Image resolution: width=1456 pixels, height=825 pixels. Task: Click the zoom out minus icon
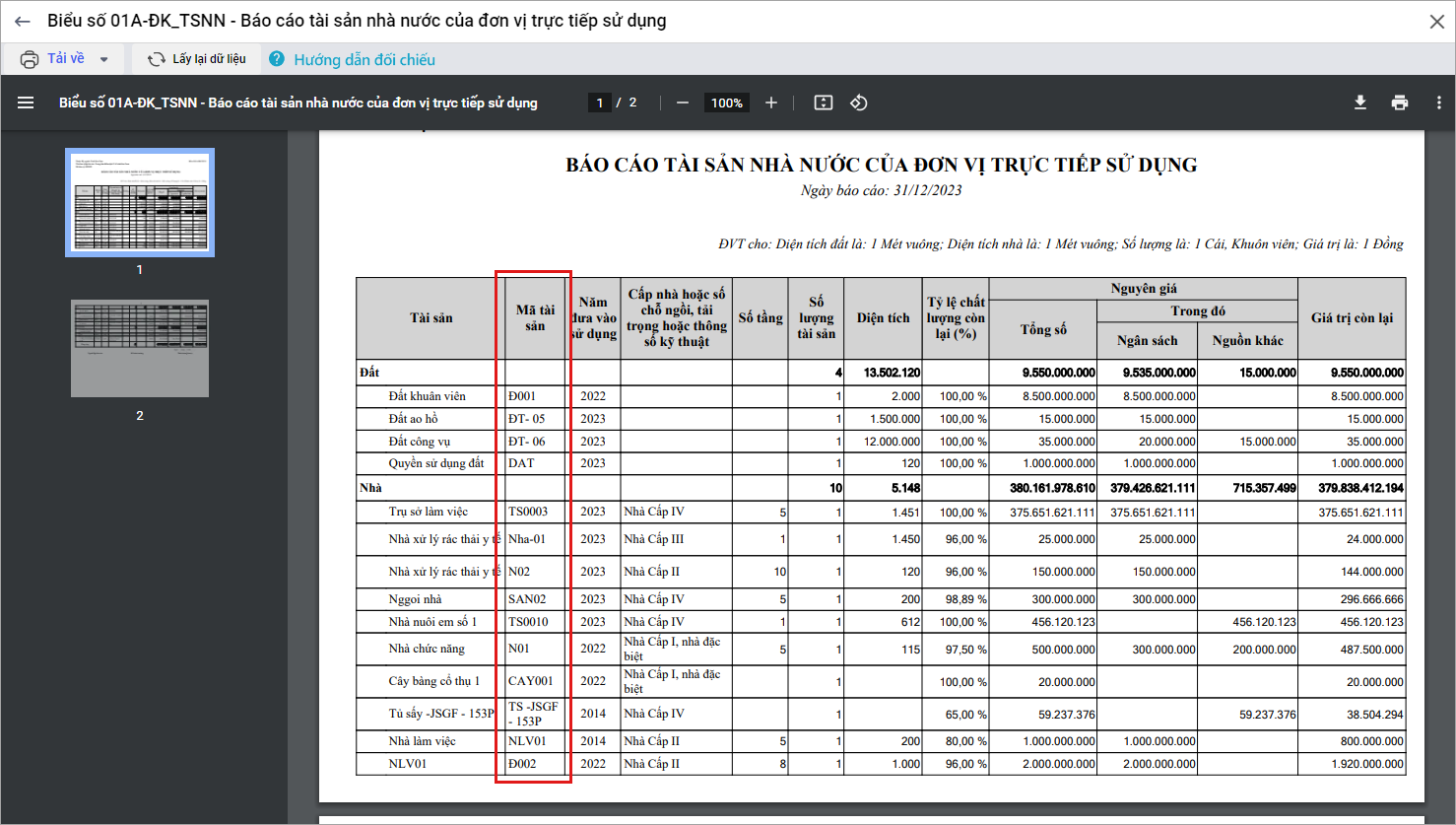coord(682,103)
